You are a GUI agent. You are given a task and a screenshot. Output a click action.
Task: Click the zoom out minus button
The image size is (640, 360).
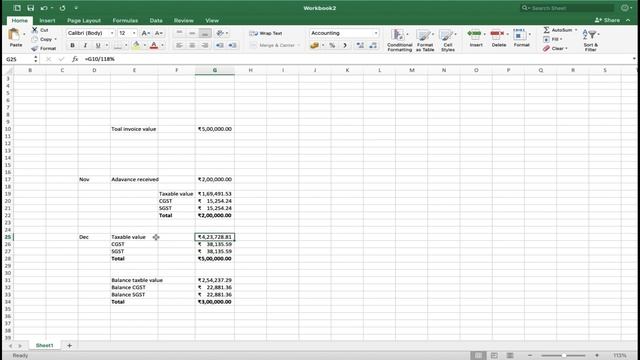pos(530,356)
